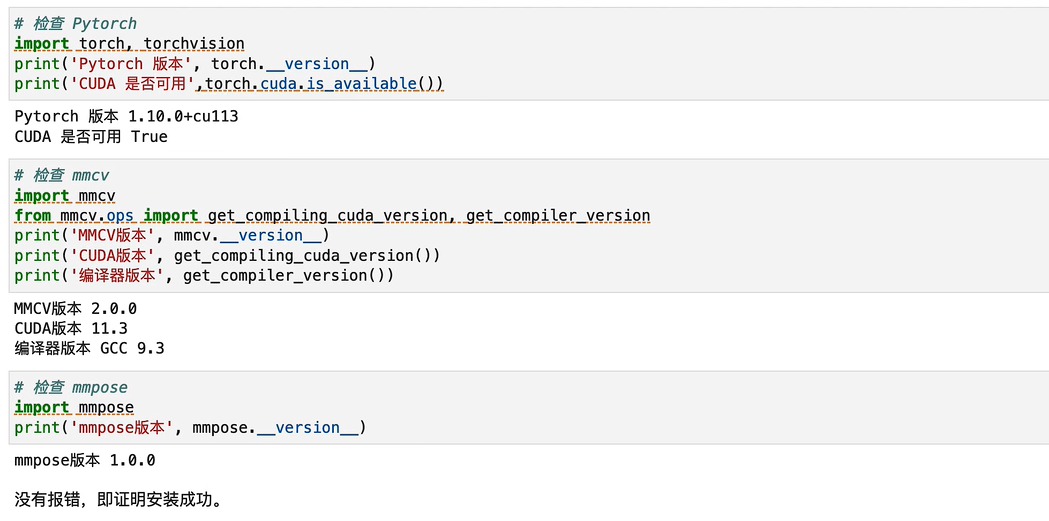The height and width of the screenshot is (521, 1049).
Task: Click torch.__version__ in first cell
Action: click(290, 64)
